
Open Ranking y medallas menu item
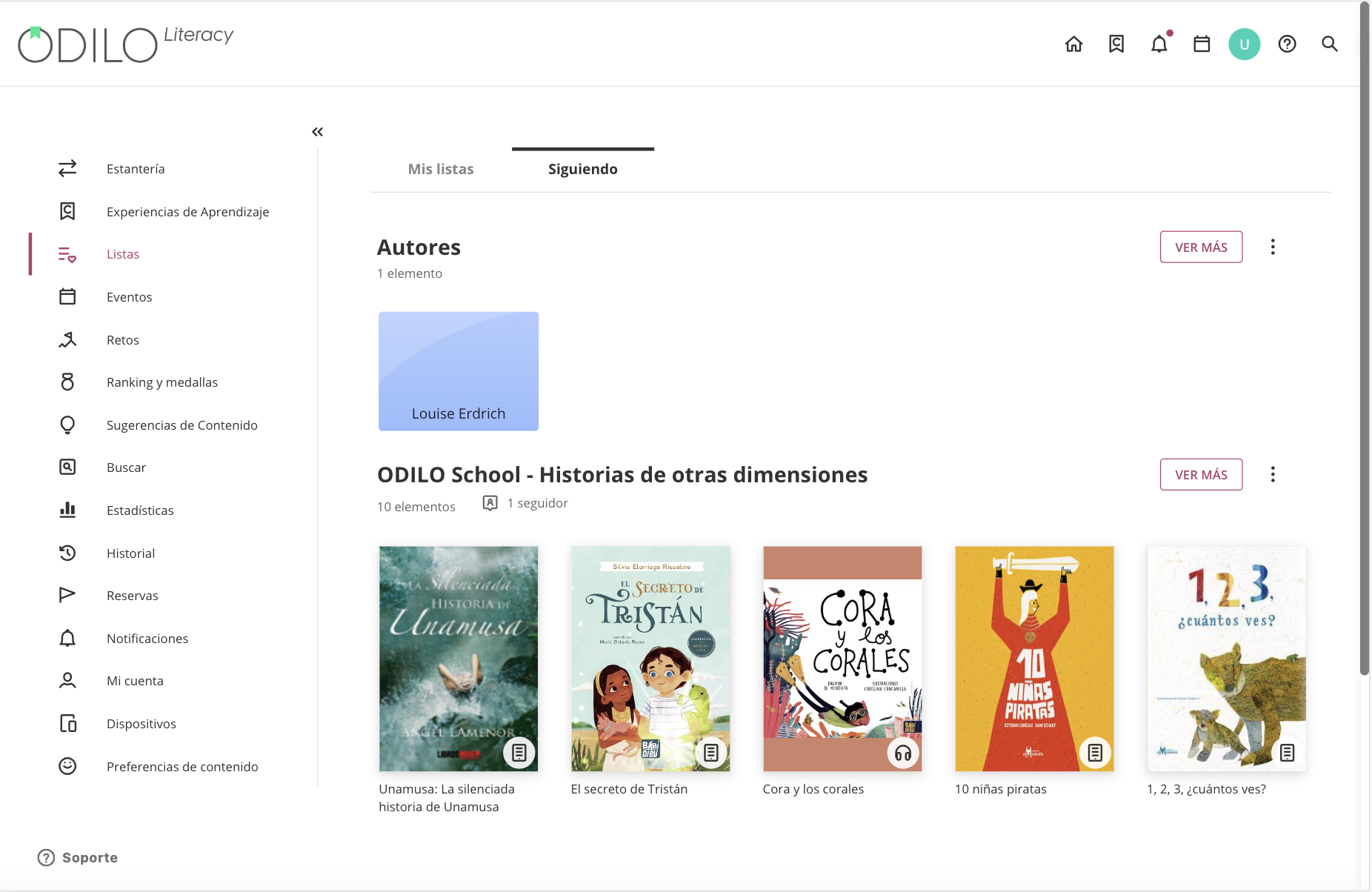coord(162,382)
